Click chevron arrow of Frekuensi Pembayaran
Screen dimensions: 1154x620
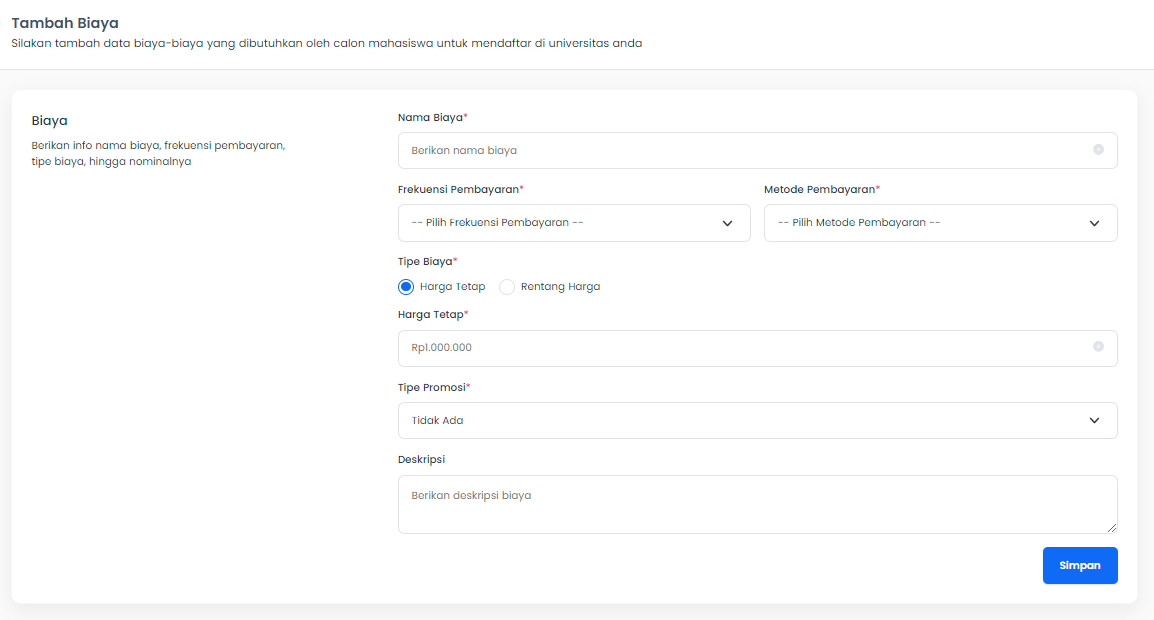(x=727, y=223)
